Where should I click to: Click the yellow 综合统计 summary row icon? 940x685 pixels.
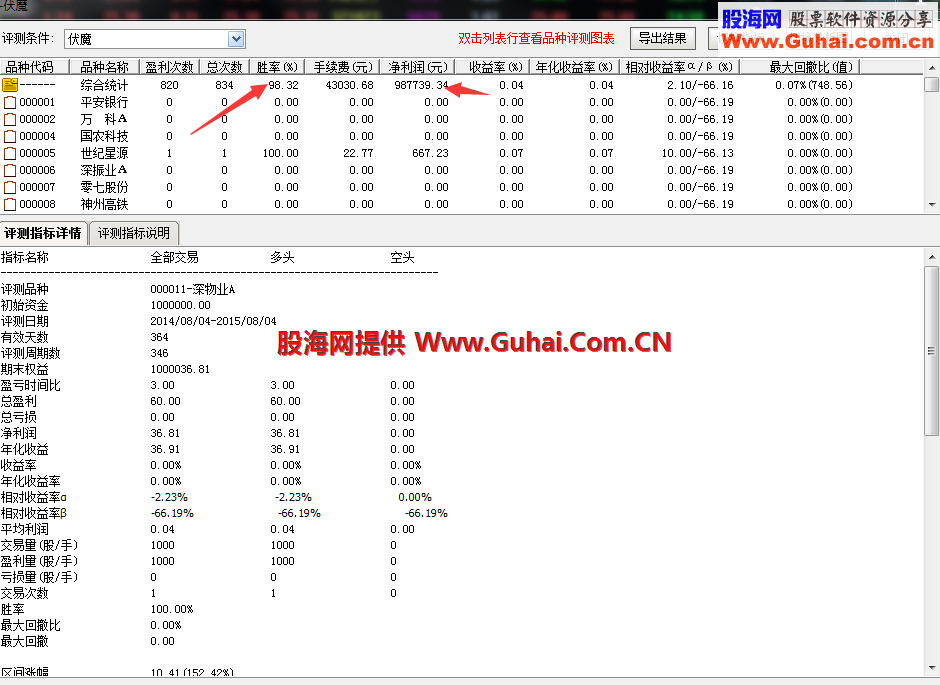coord(10,85)
